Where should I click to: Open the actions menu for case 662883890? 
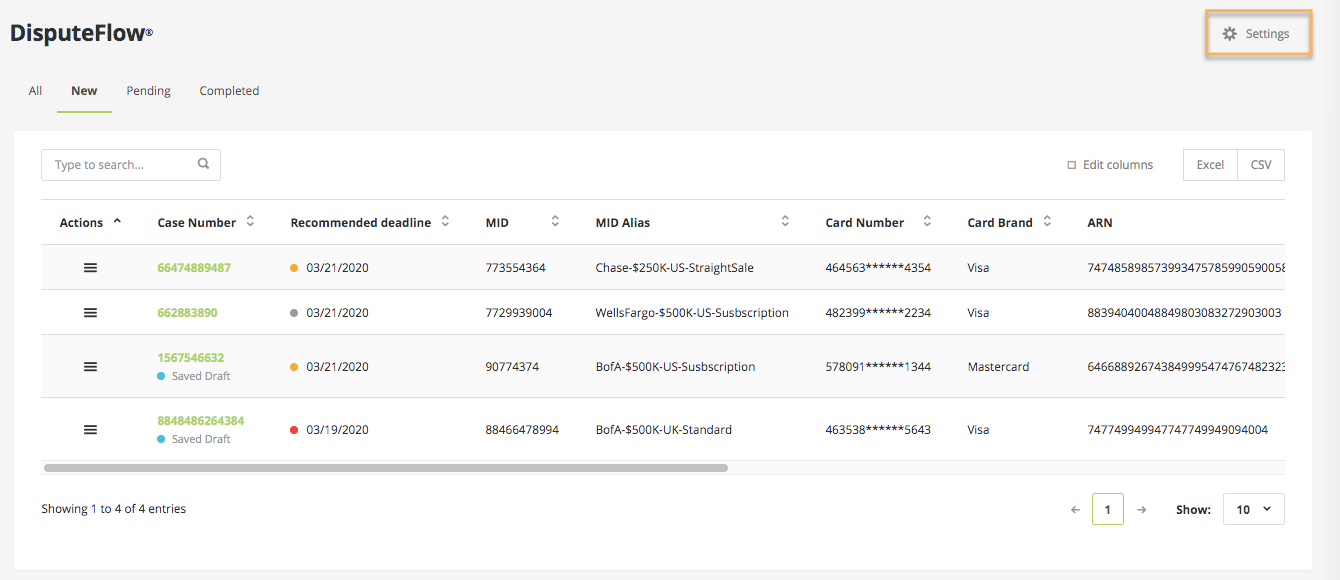pos(90,313)
